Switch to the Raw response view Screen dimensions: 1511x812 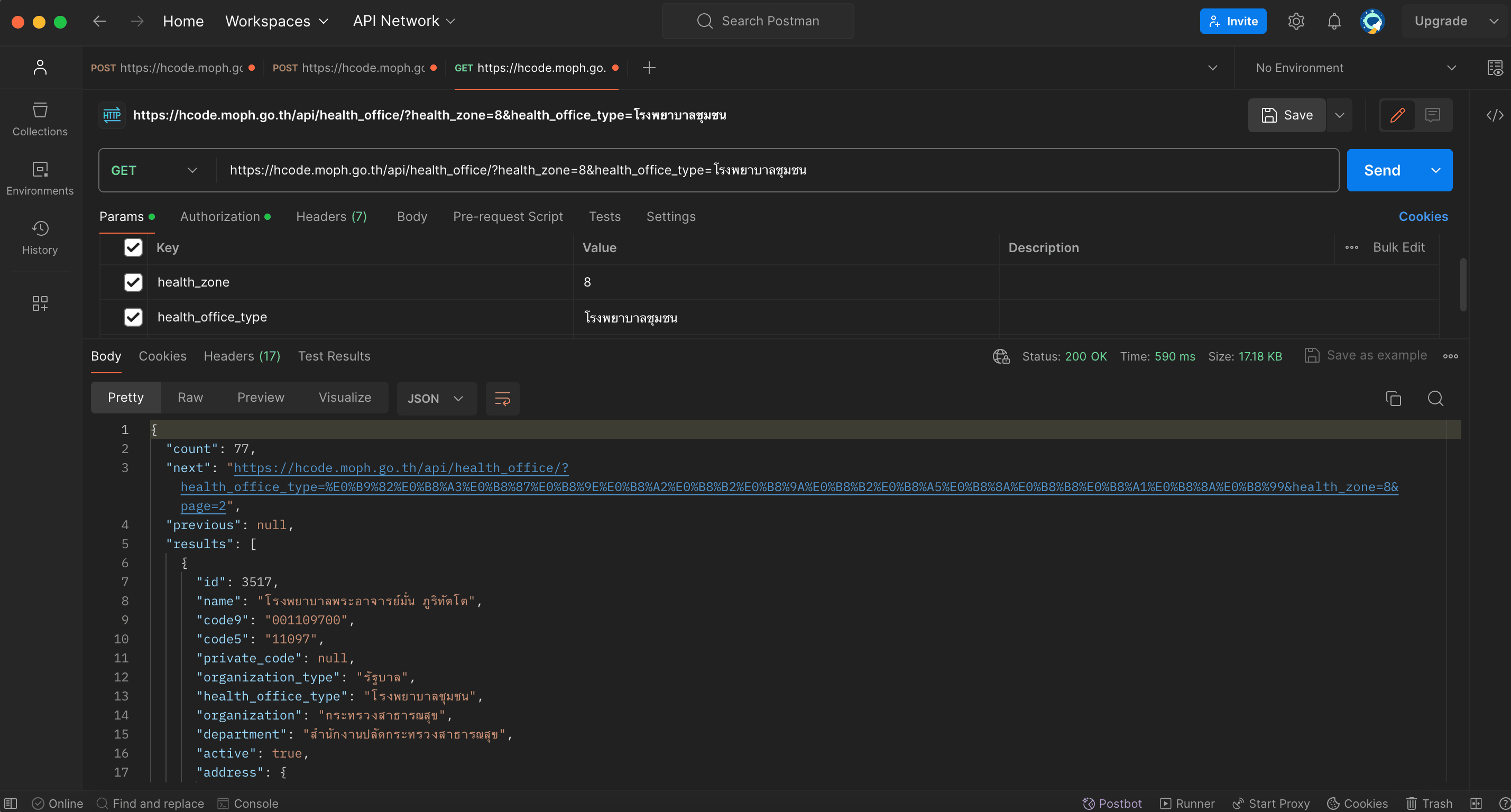pos(190,397)
